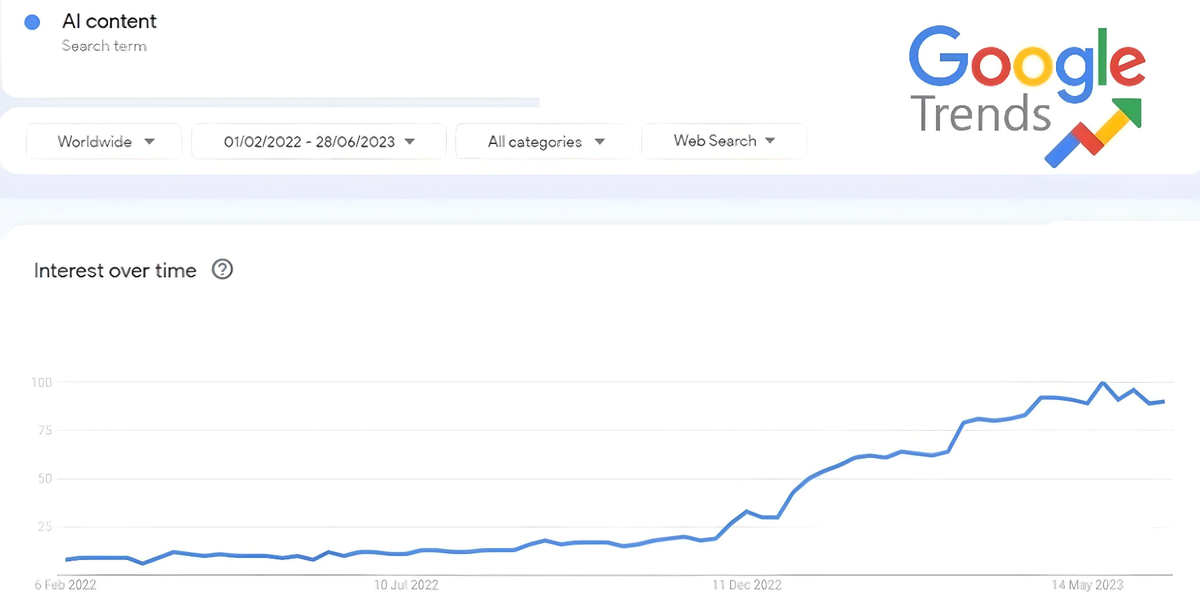Click the blue AI content legend dot

(x=32, y=21)
